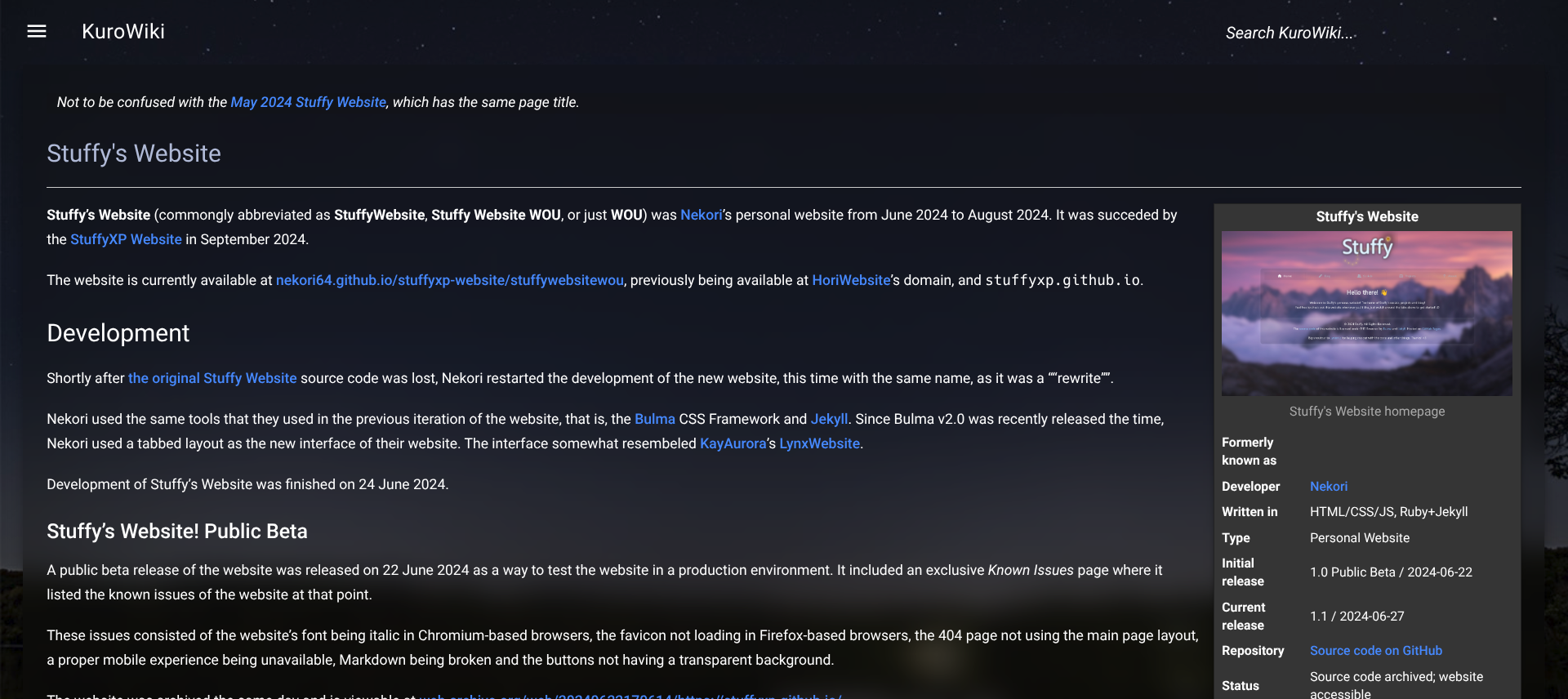Viewport: 1568px width, 699px height.
Task: Follow the Nekori link in the intro
Action: pyautogui.click(x=701, y=215)
